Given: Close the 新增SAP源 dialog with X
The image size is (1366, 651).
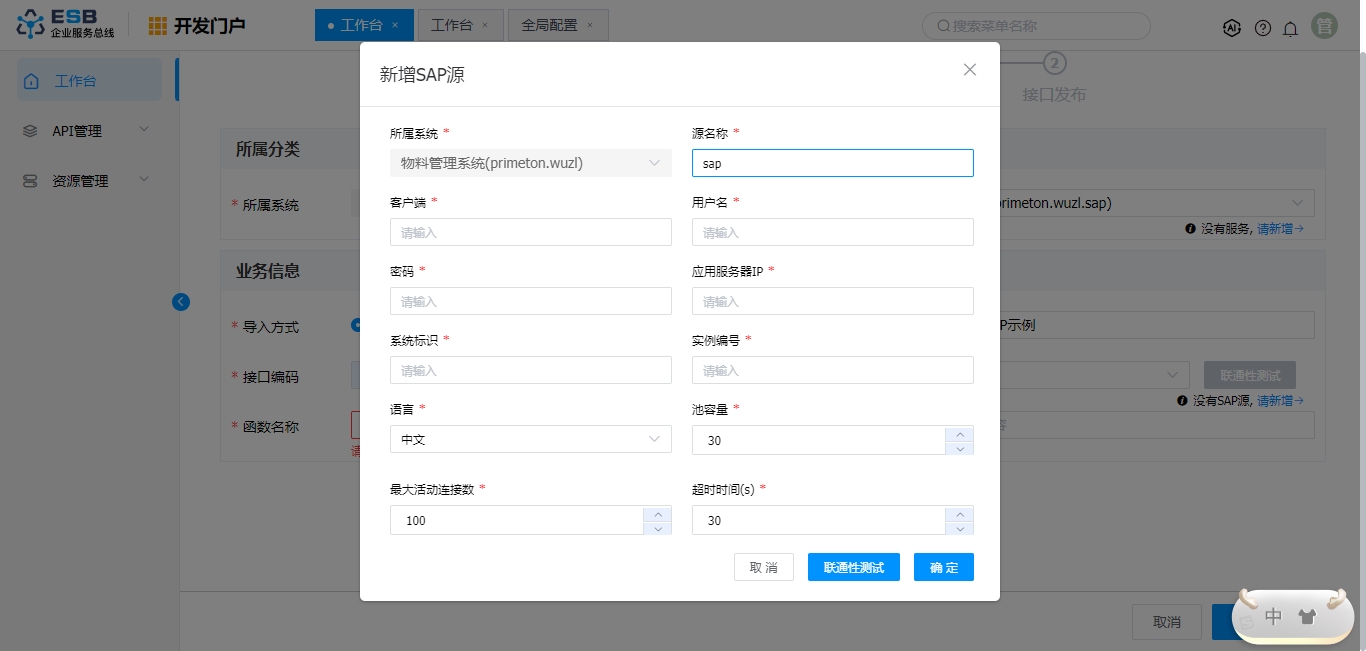Looking at the screenshot, I should click(969, 70).
